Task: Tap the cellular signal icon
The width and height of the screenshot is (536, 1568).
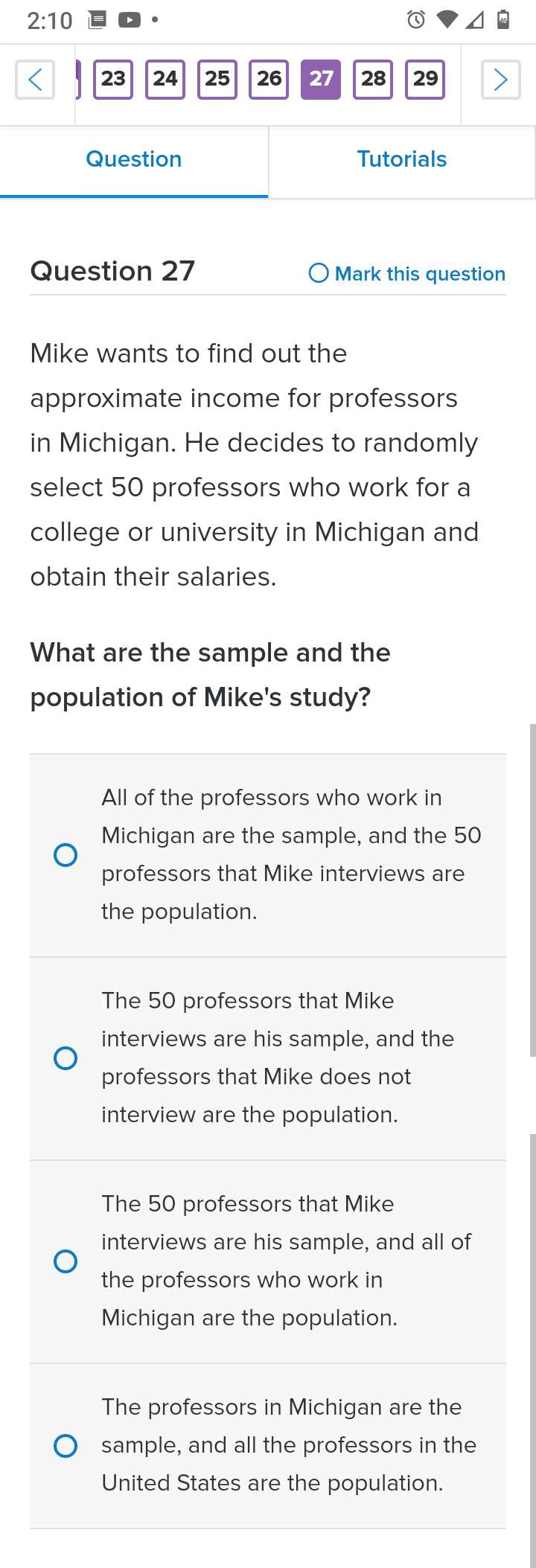Action: [475, 20]
